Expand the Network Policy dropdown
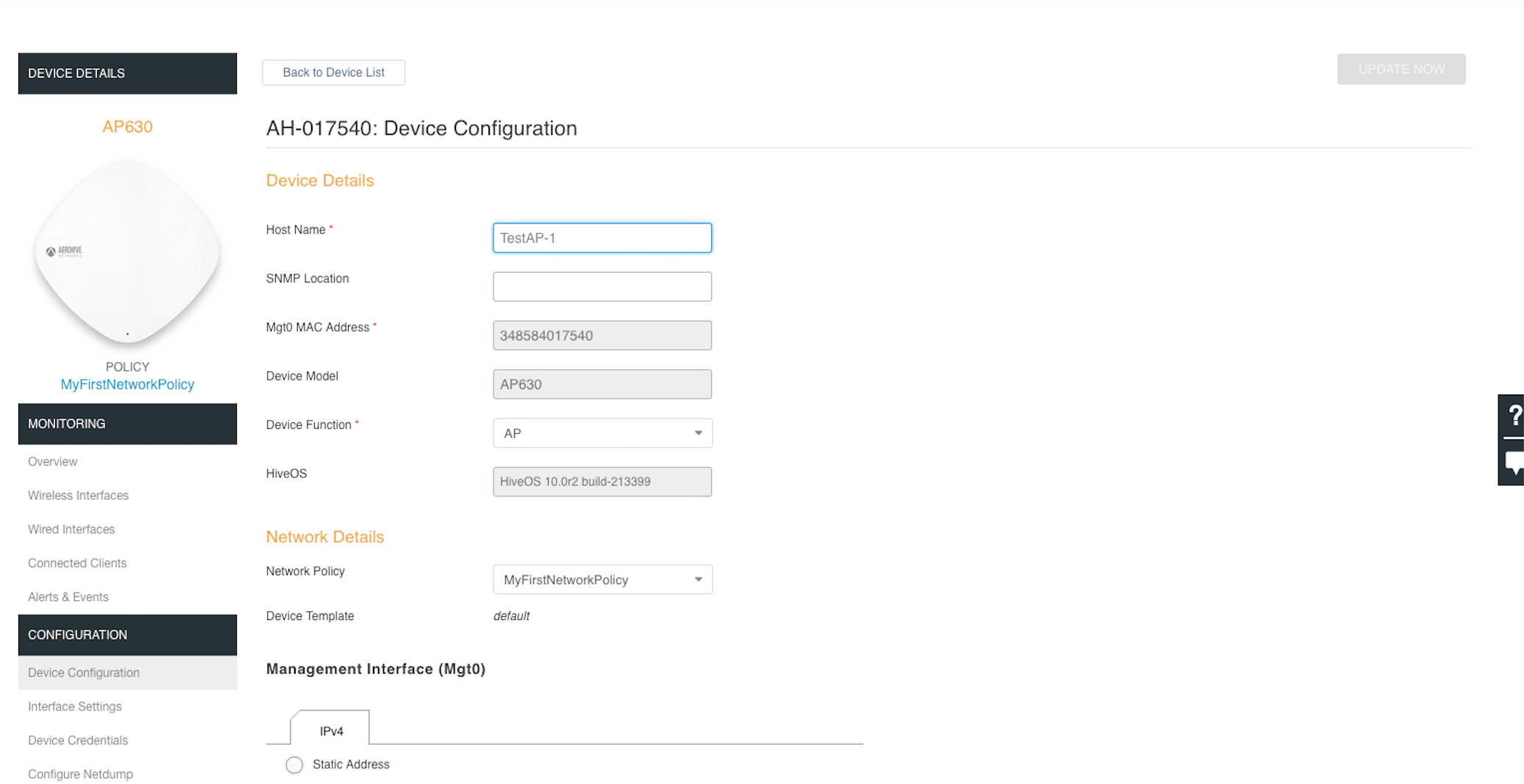 602,580
